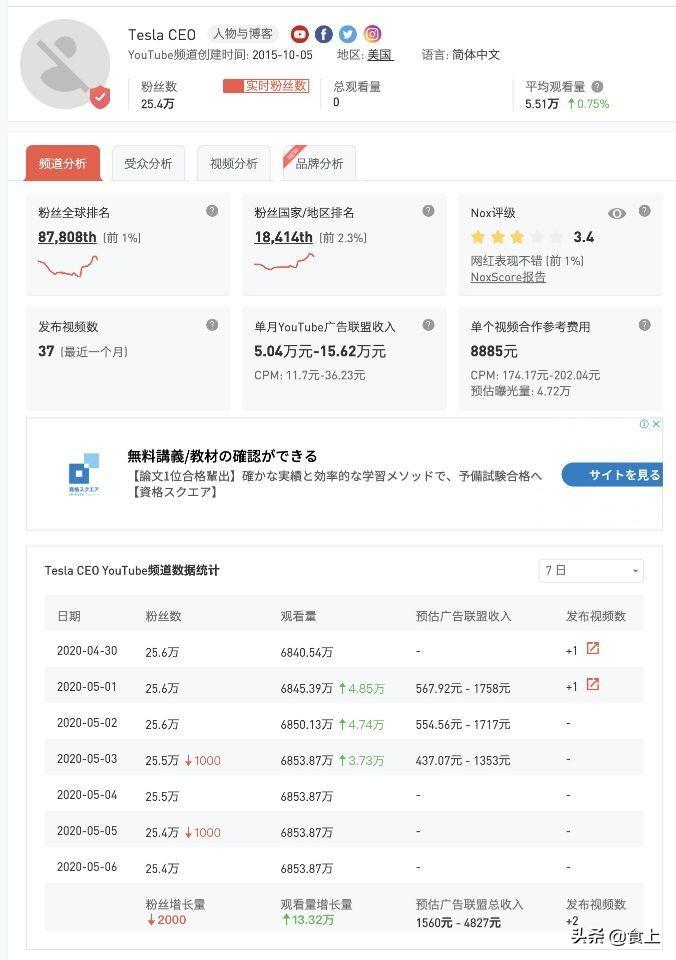Close the banner advertisement
The height and width of the screenshot is (960, 676).
pos(656,424)
